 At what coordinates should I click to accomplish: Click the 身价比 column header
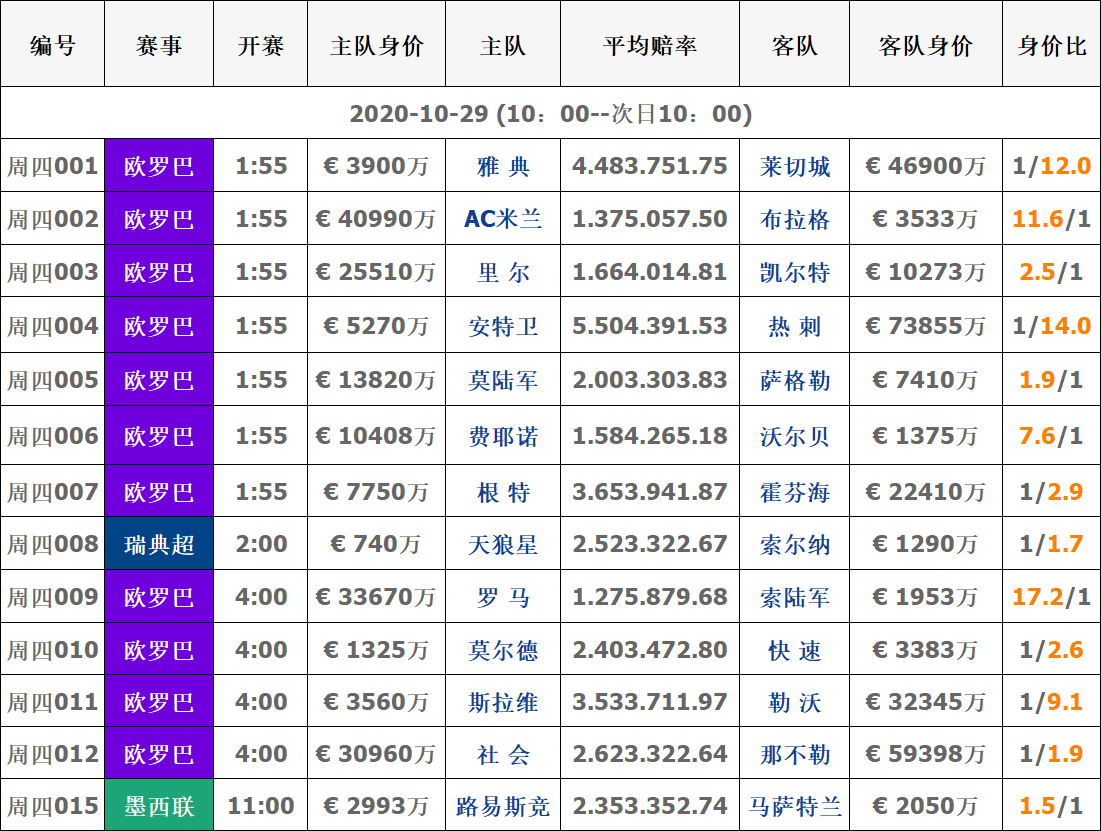[1051, 46]
